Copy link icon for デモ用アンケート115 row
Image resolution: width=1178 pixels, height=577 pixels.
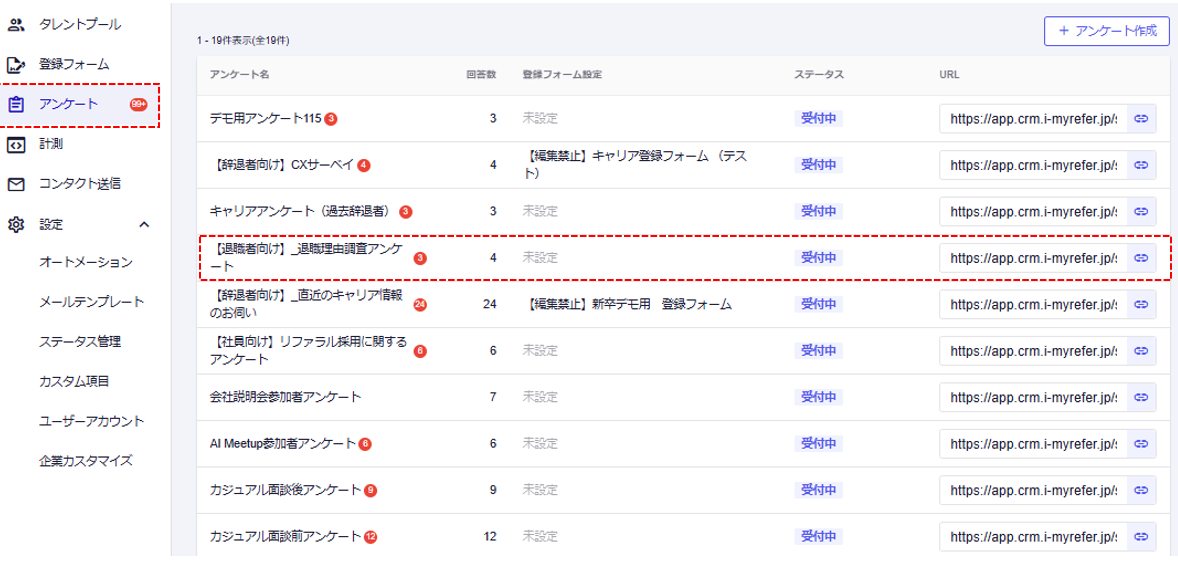pos(1141,119)
